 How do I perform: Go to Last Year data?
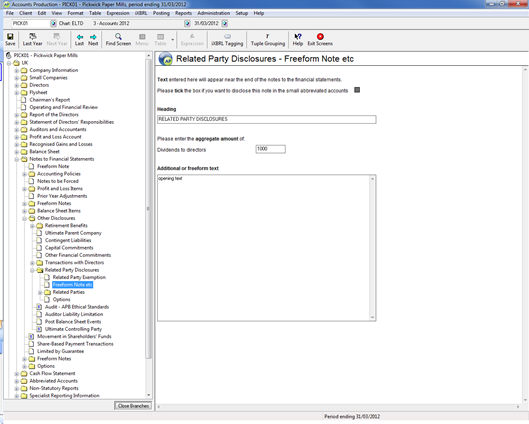tap(32, 39)
